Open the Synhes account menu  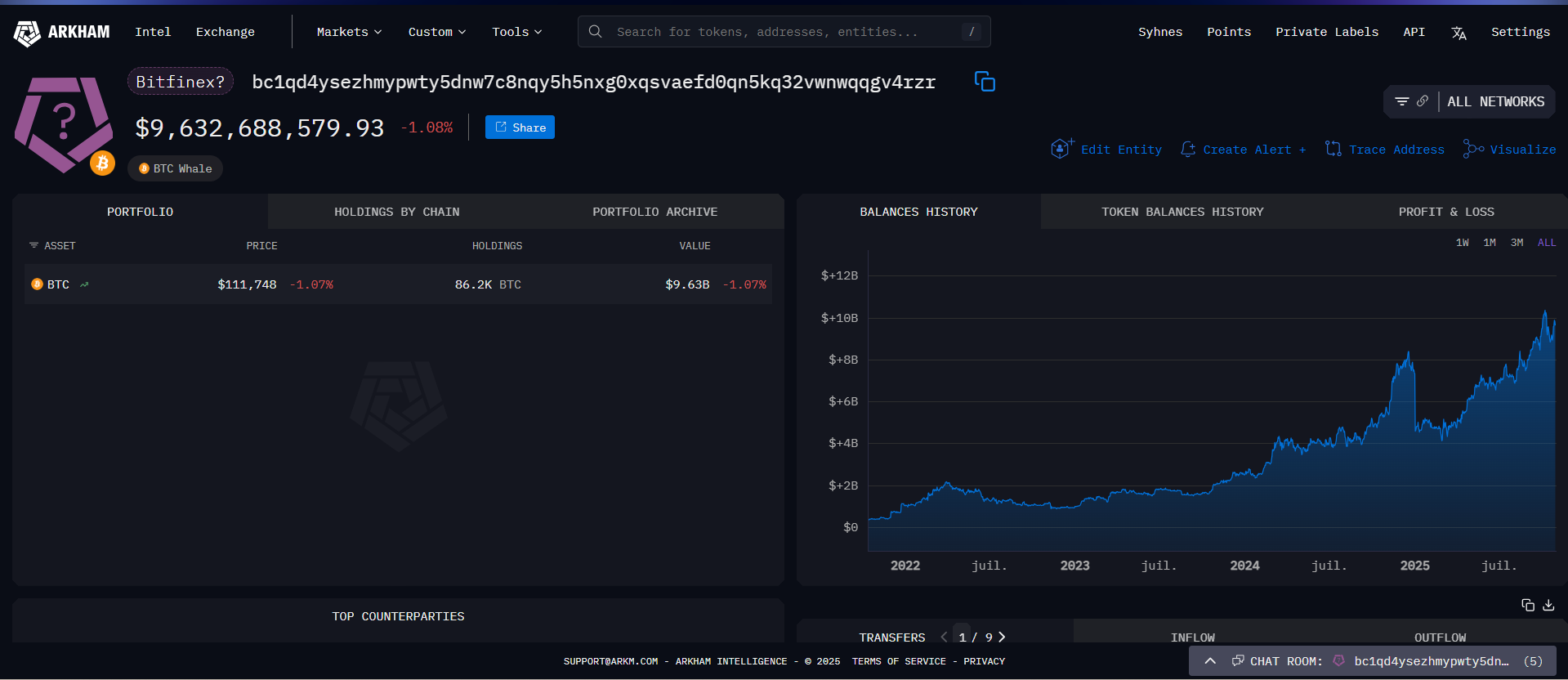click(1160, 32)
